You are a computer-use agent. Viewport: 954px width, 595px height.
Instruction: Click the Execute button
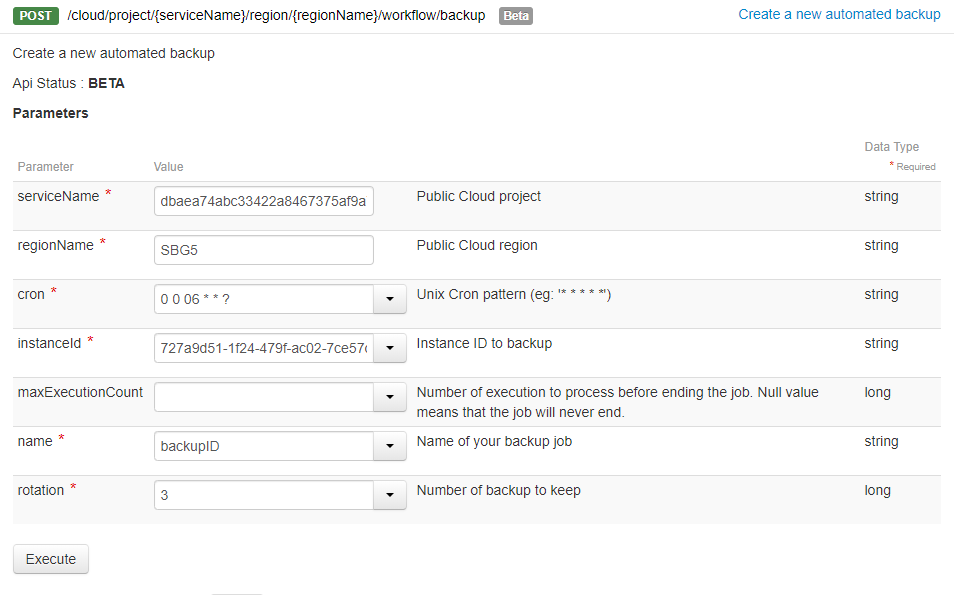[51, 559]
